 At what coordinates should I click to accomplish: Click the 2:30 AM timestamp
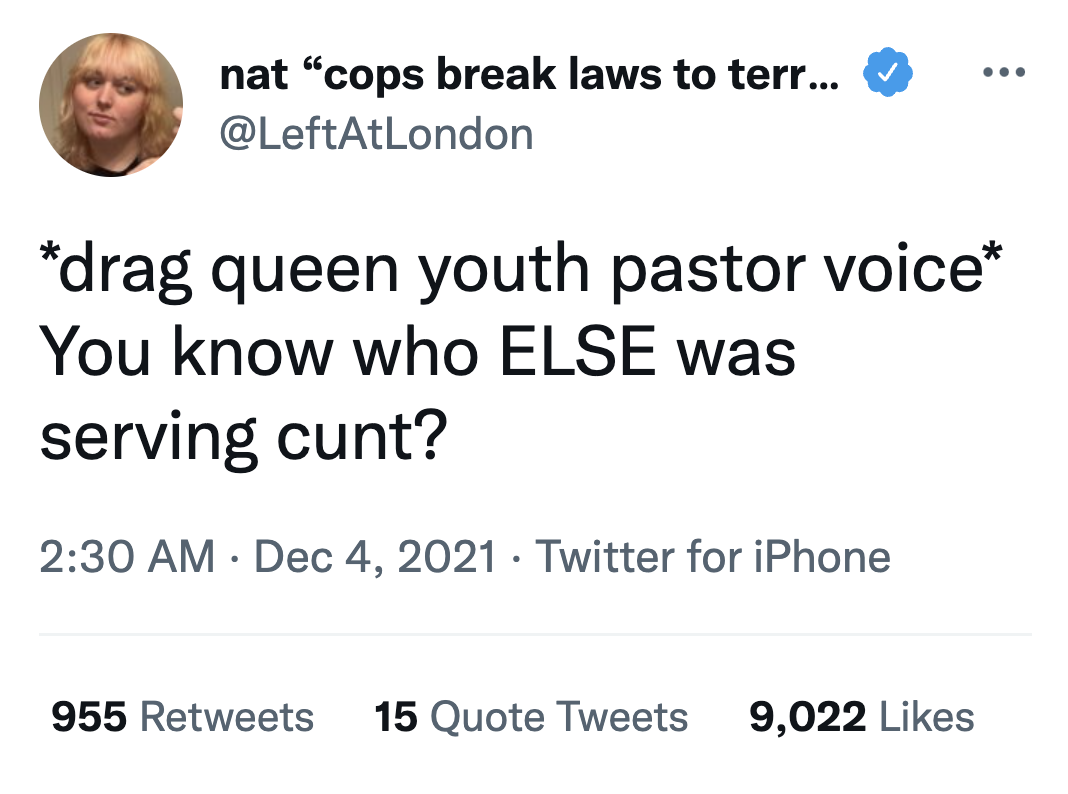click(127, 557)
